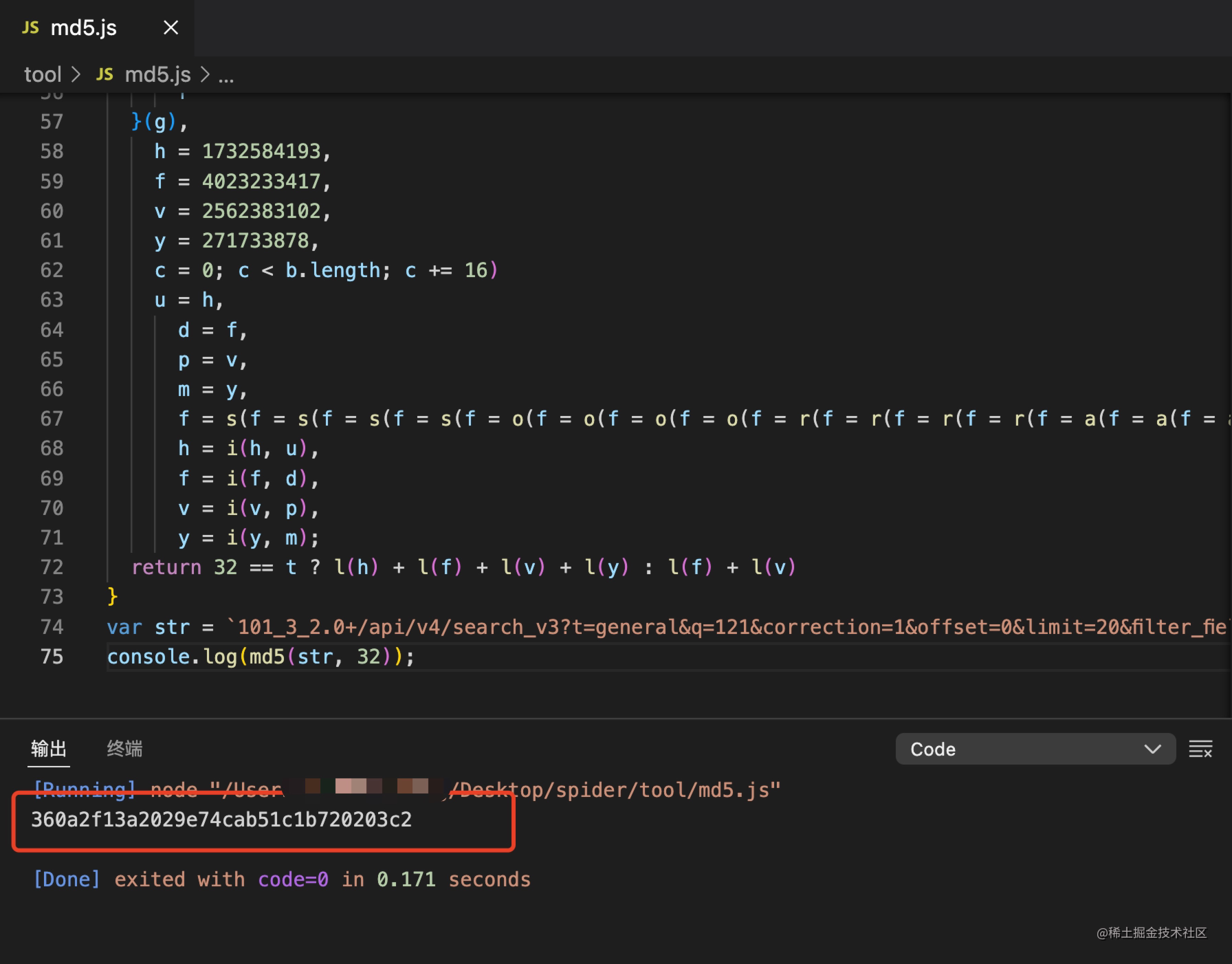Click line number 75 in the gutter

point(52,657)
